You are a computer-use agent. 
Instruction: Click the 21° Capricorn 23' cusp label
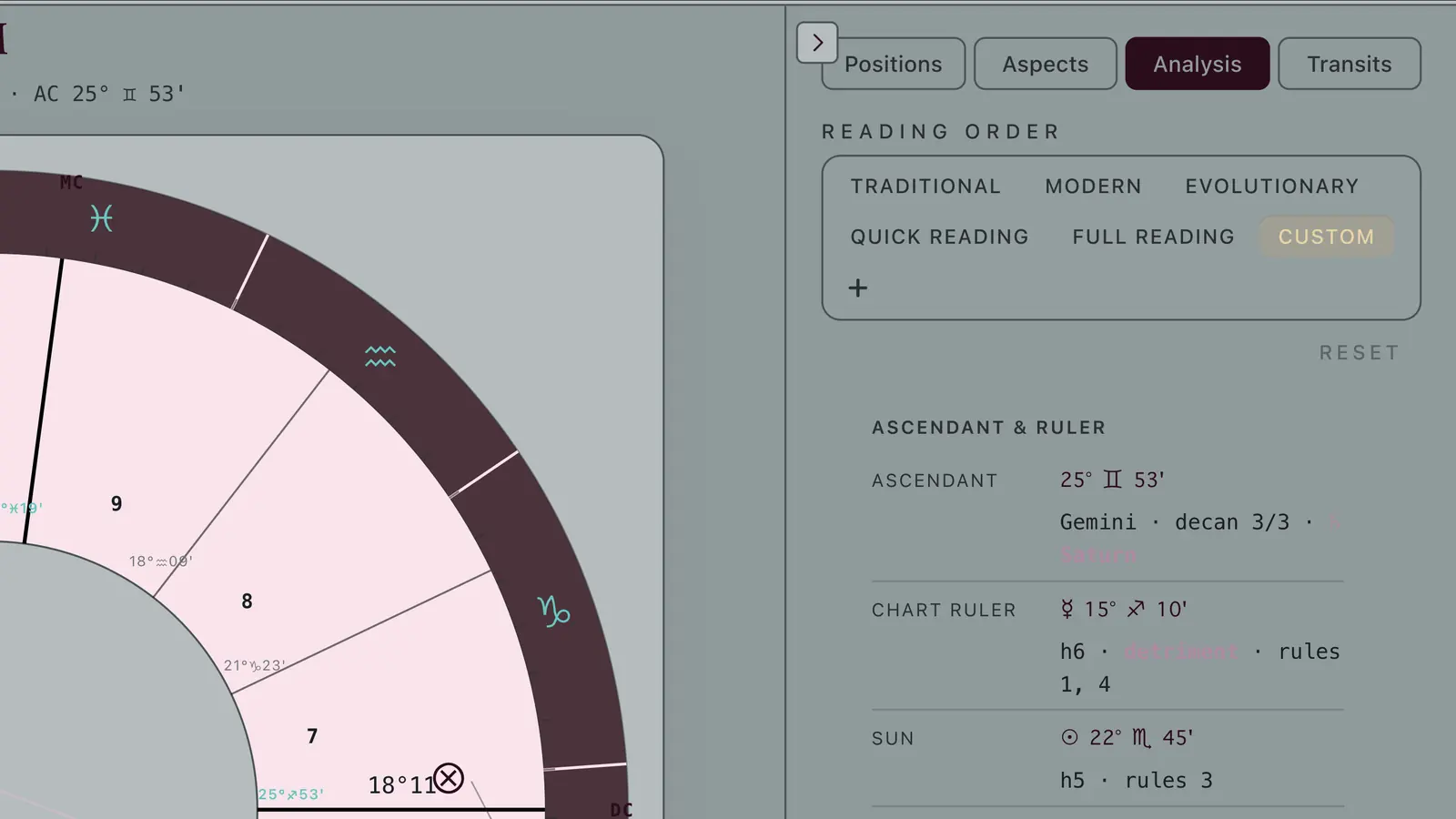pyautogui.click(x=255, y=665)
